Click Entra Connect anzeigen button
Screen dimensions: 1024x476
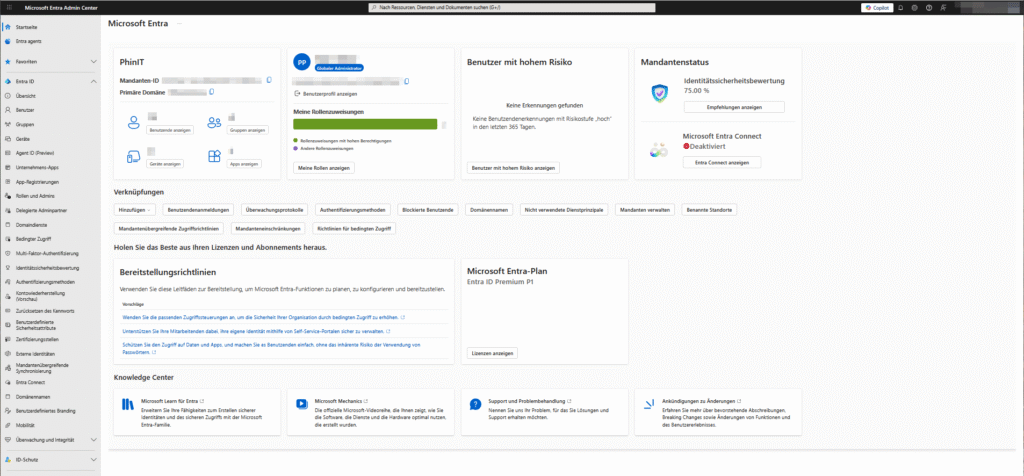click(722, 163)
